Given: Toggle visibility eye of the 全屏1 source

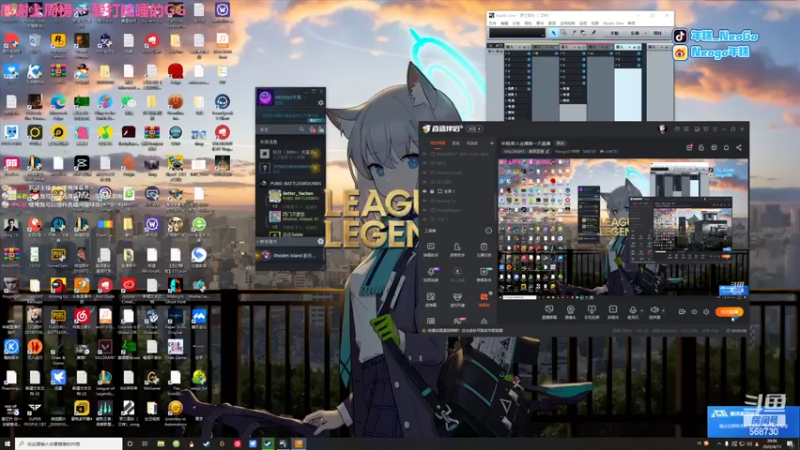Looking at the screenshot, I should click(425, 191).
